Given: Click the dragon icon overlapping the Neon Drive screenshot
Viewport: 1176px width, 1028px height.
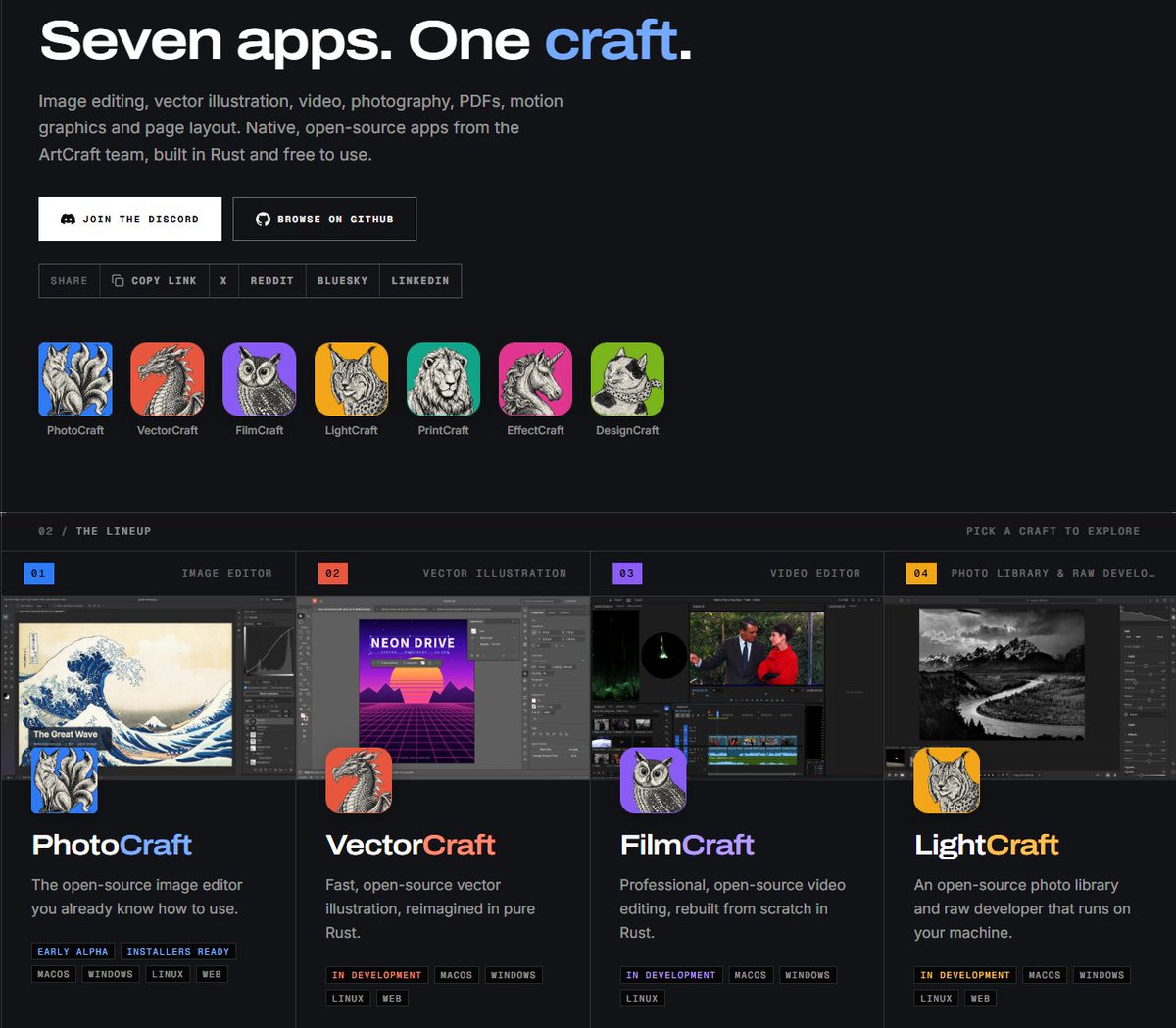Looking at the screenshot, I should 359,781.
